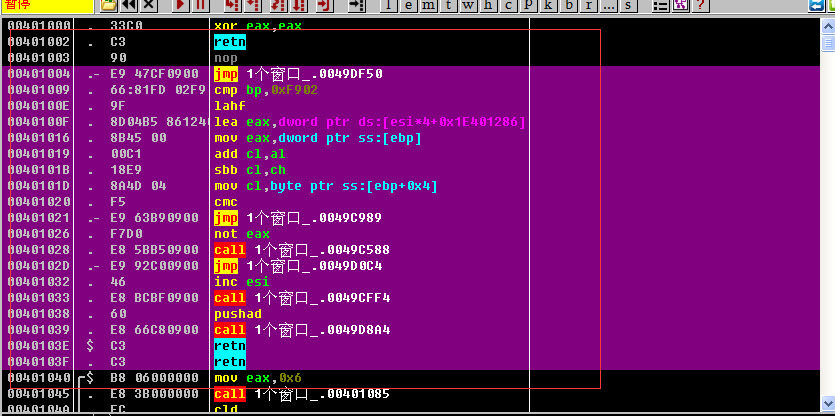Open appearance options icon
The width and height of the screenshot is (835, 416).
[681, 5]
